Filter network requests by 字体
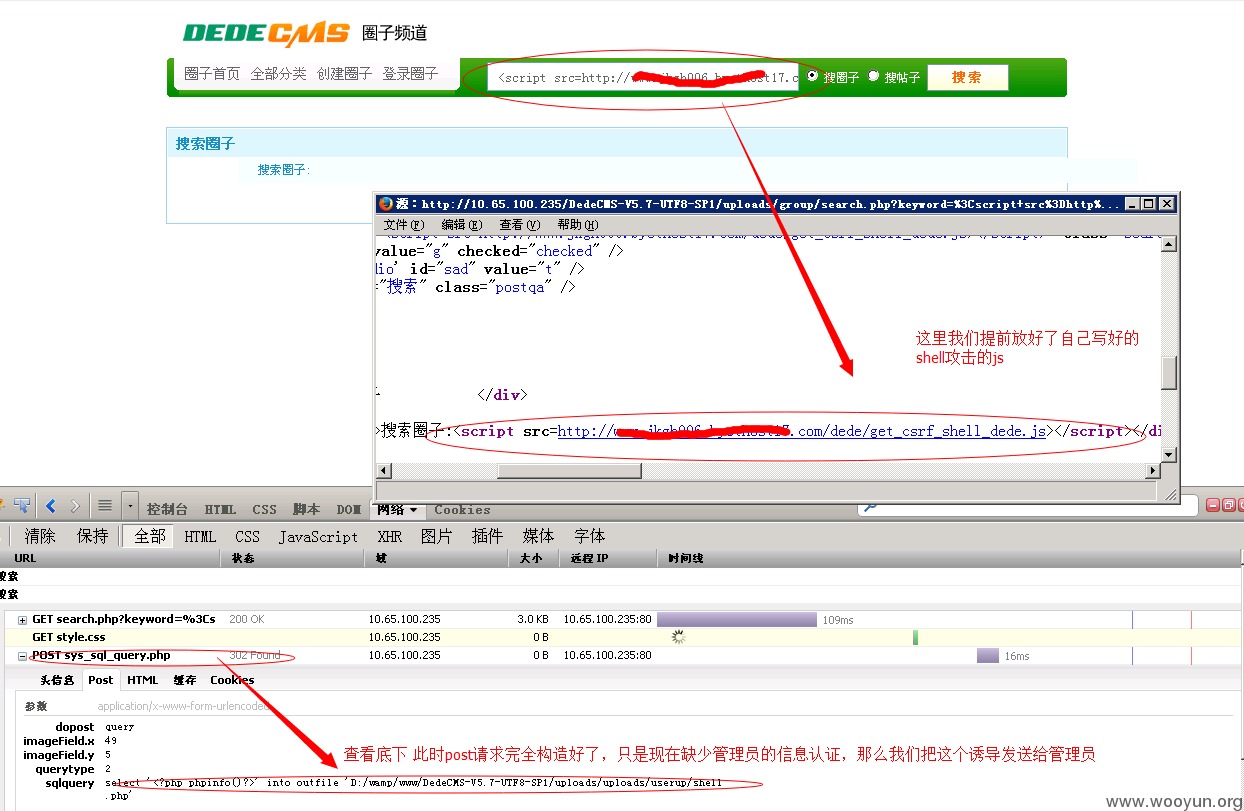 (590, 536)
